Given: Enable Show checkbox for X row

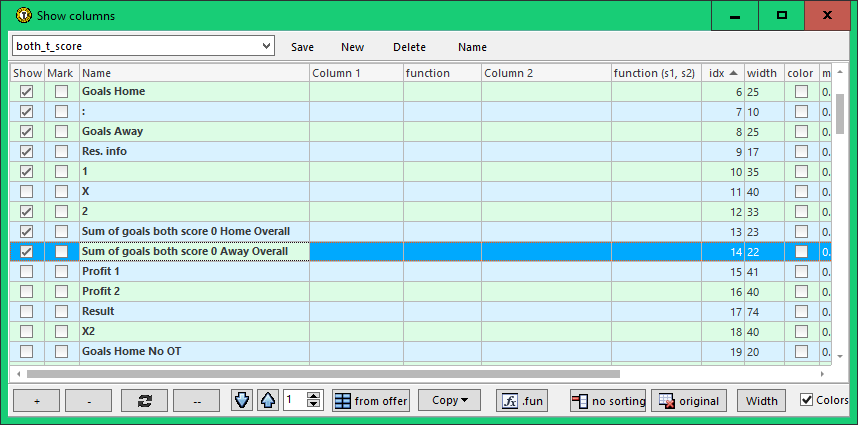Looking at the screenshot, I should [x=26, y=191].
